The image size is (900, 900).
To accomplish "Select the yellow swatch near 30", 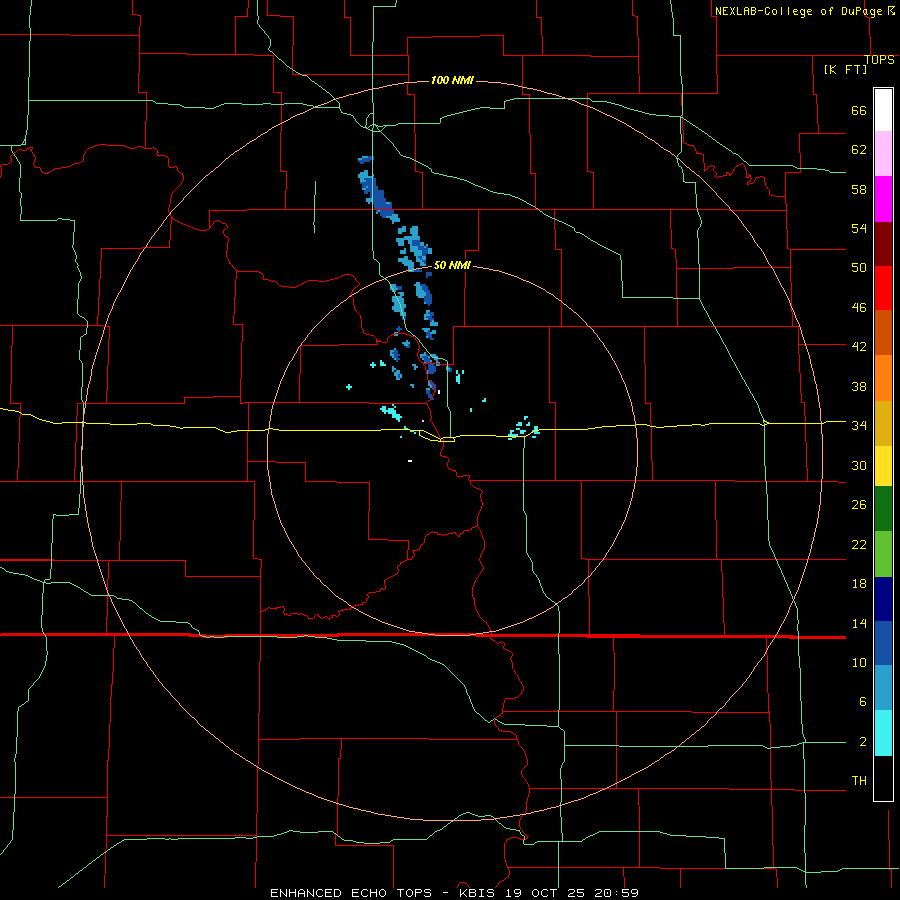I will tap(883, 466).
